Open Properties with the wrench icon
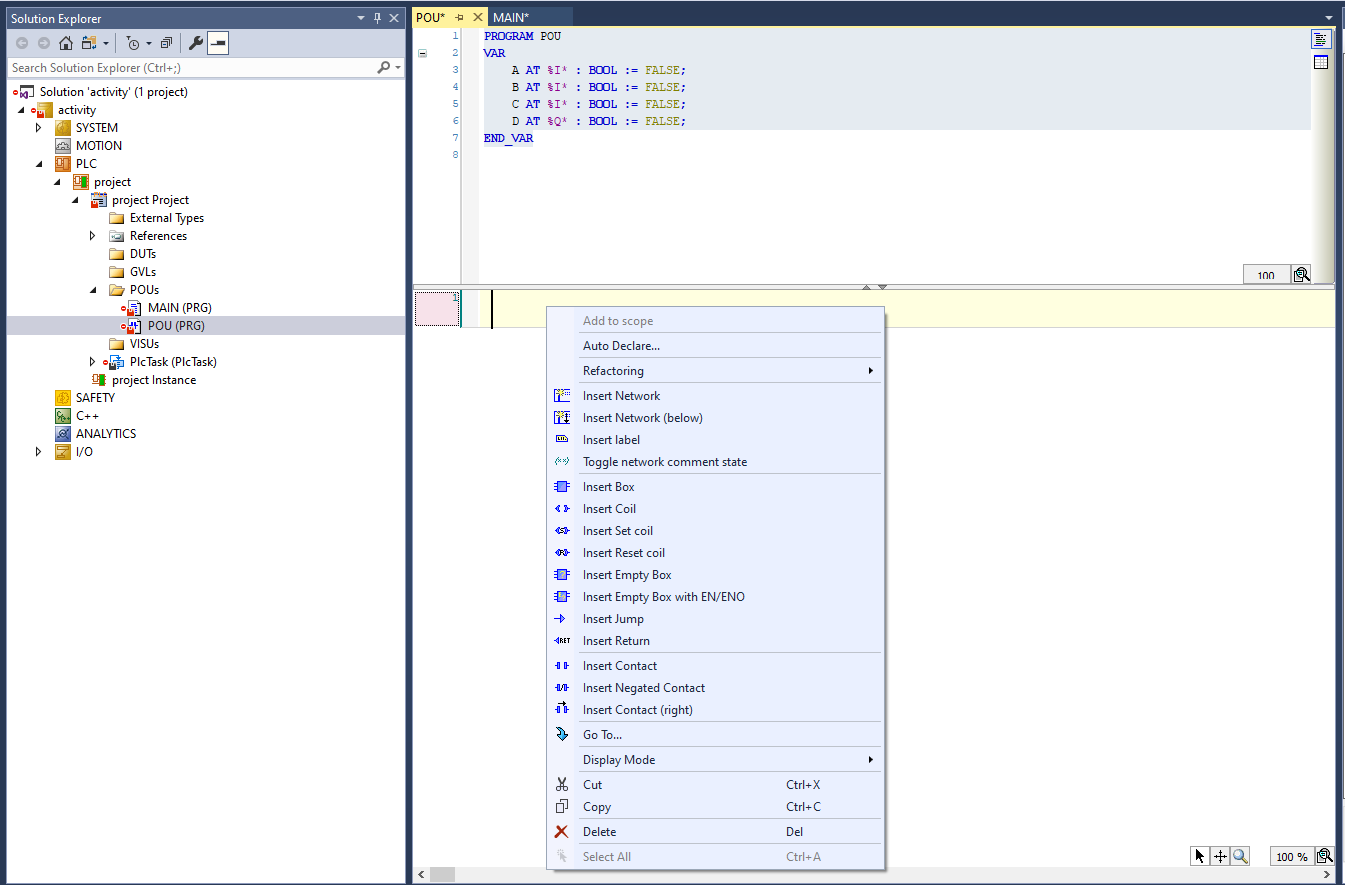 (x=196, y=43)
